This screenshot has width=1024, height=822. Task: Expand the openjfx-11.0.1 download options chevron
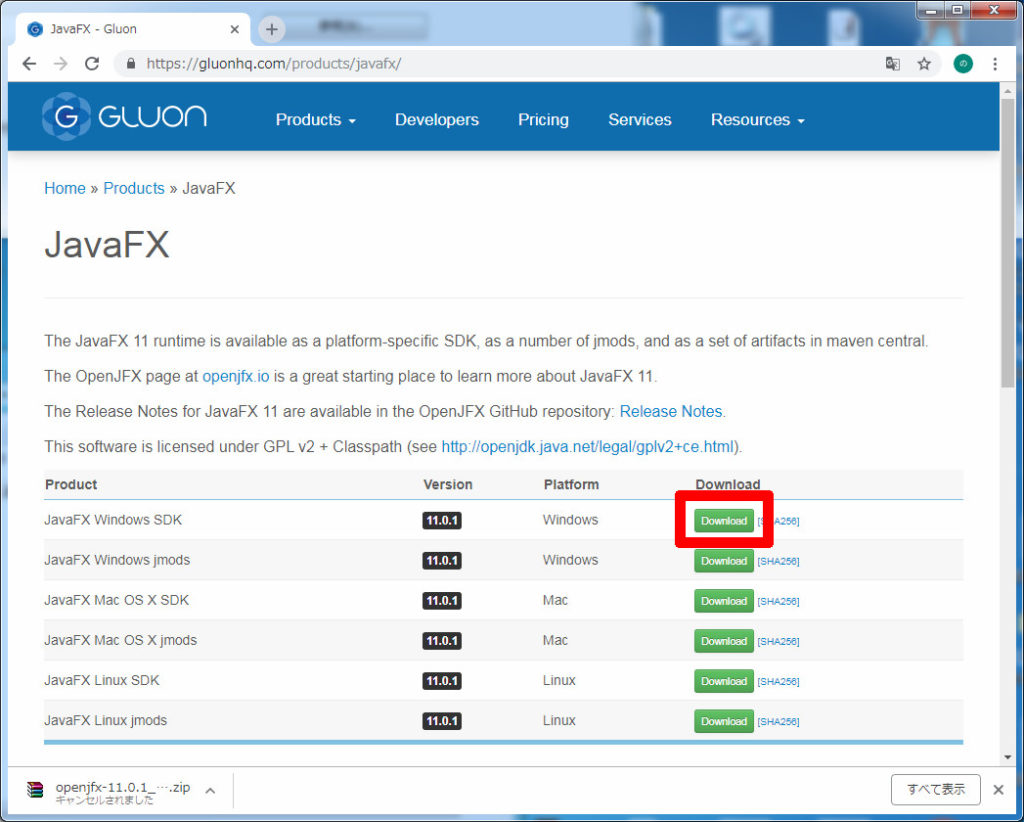coord(210,789)
